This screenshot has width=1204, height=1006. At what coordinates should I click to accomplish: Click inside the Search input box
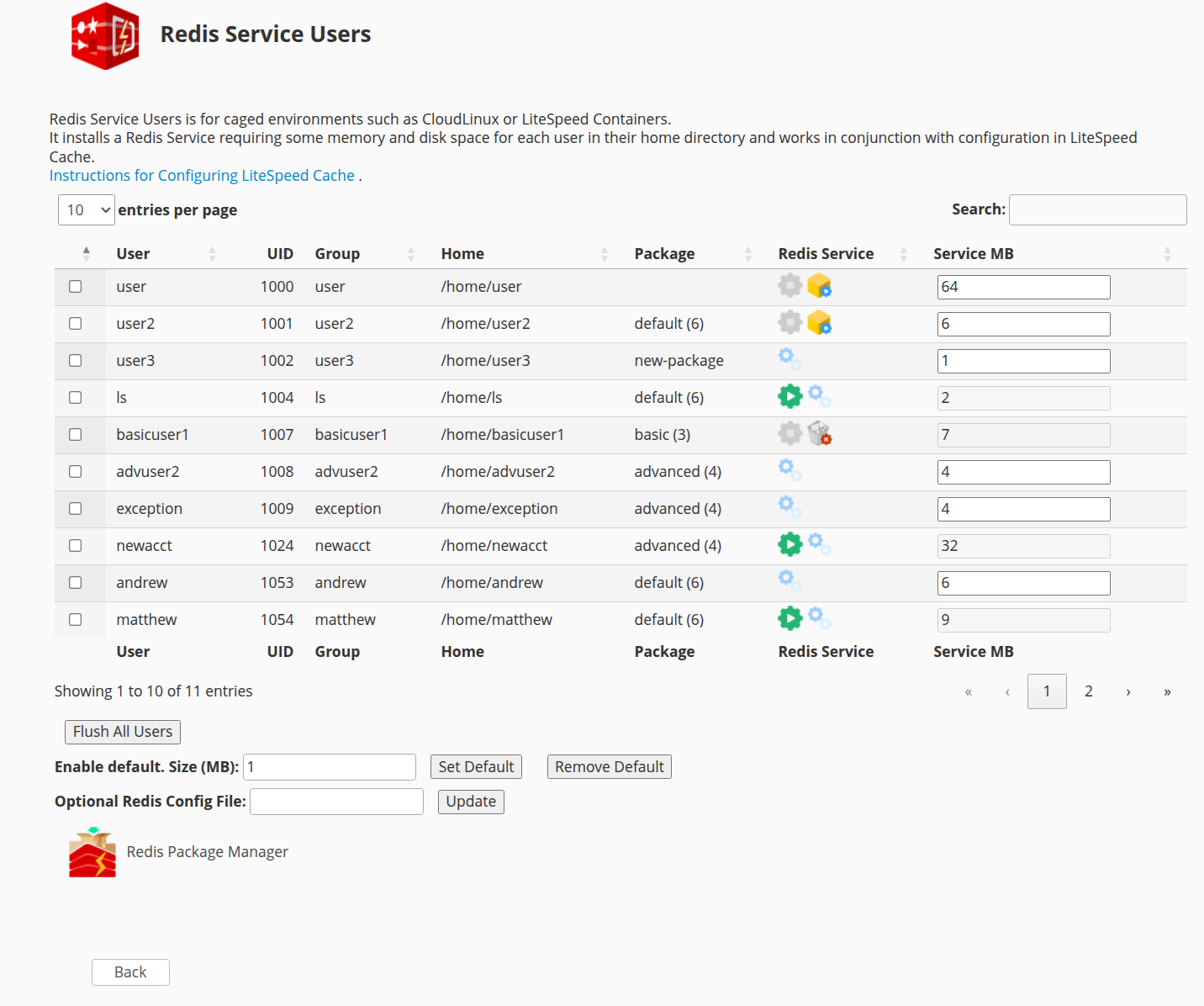pyautogui.click(x=1097, y=209)
